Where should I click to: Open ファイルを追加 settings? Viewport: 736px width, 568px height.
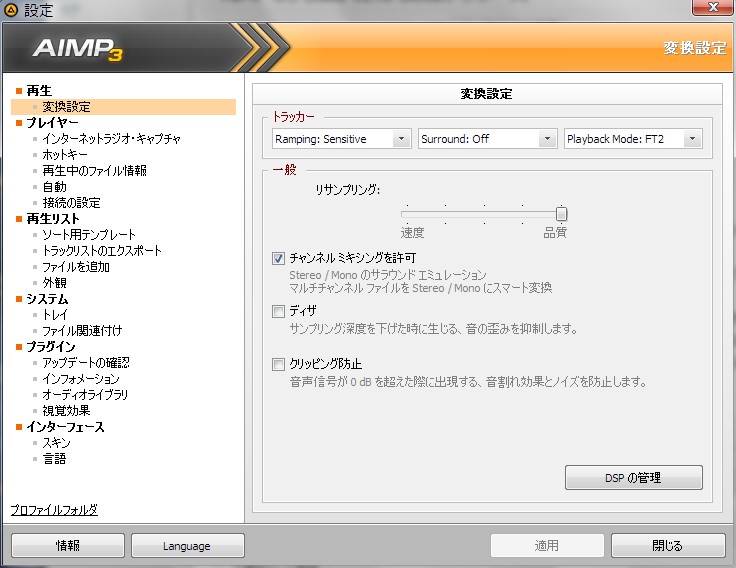pos(76,267)
